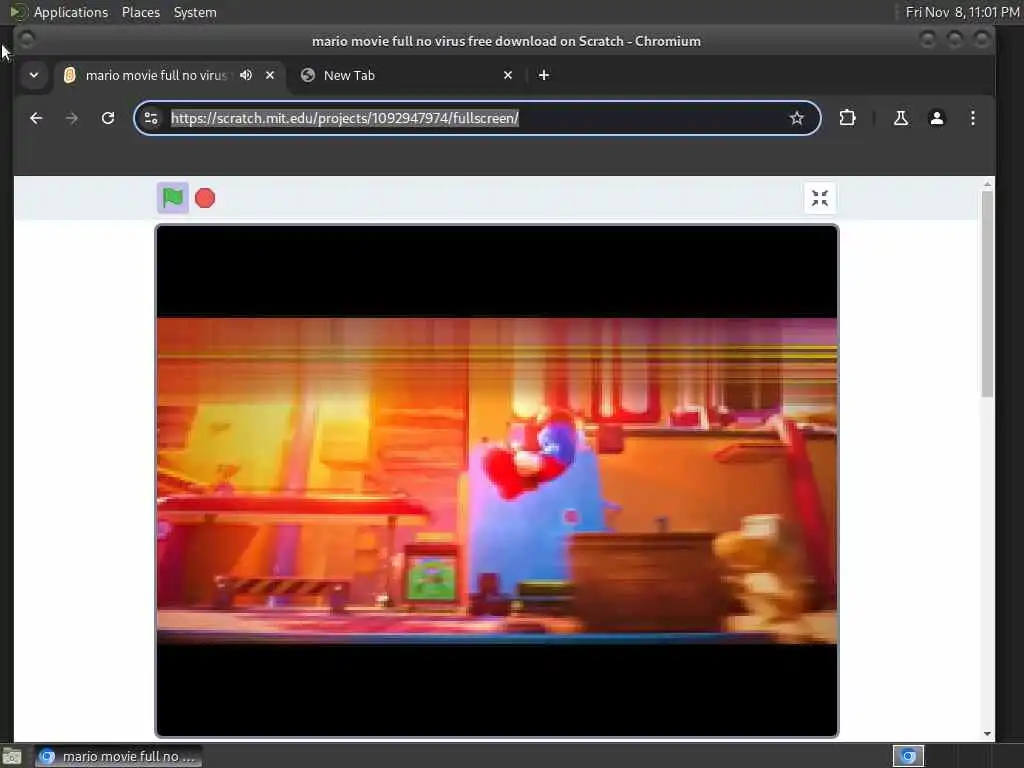Close the New Tab tab
Screen dimensions: 1024x768
(507, 75)
